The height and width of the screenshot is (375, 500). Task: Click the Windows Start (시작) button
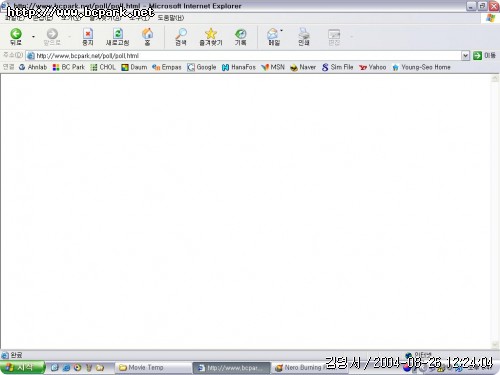[22, 368]
